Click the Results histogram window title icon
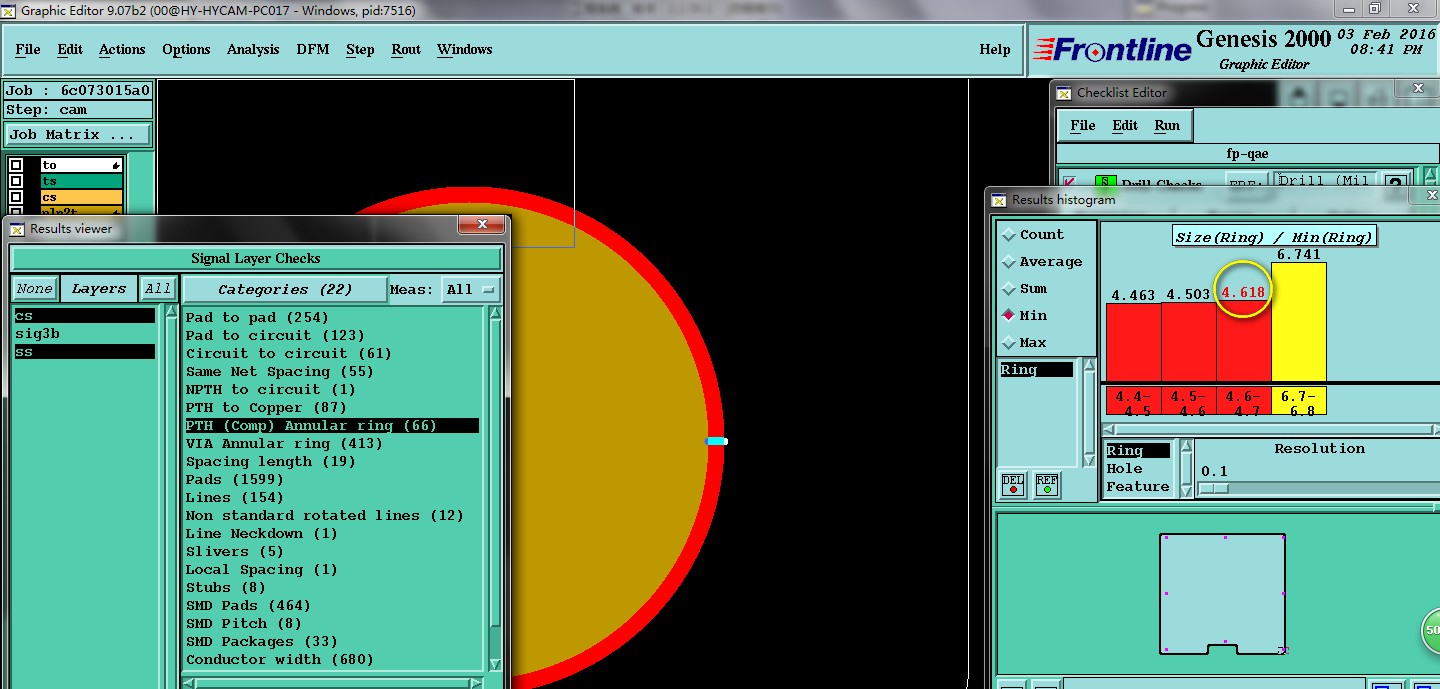The image size is (1440, 689). click(999, 200)
